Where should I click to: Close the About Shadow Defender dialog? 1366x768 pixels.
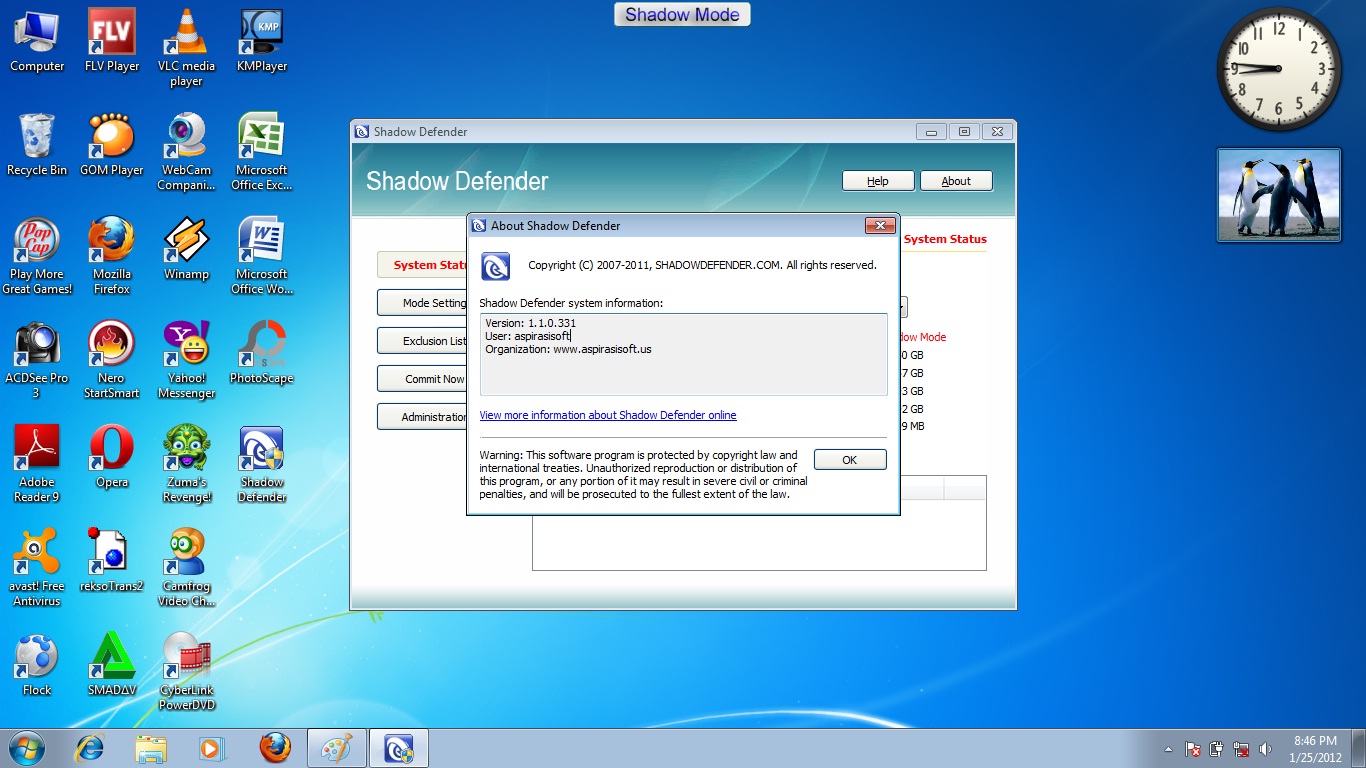coord(879,226)
